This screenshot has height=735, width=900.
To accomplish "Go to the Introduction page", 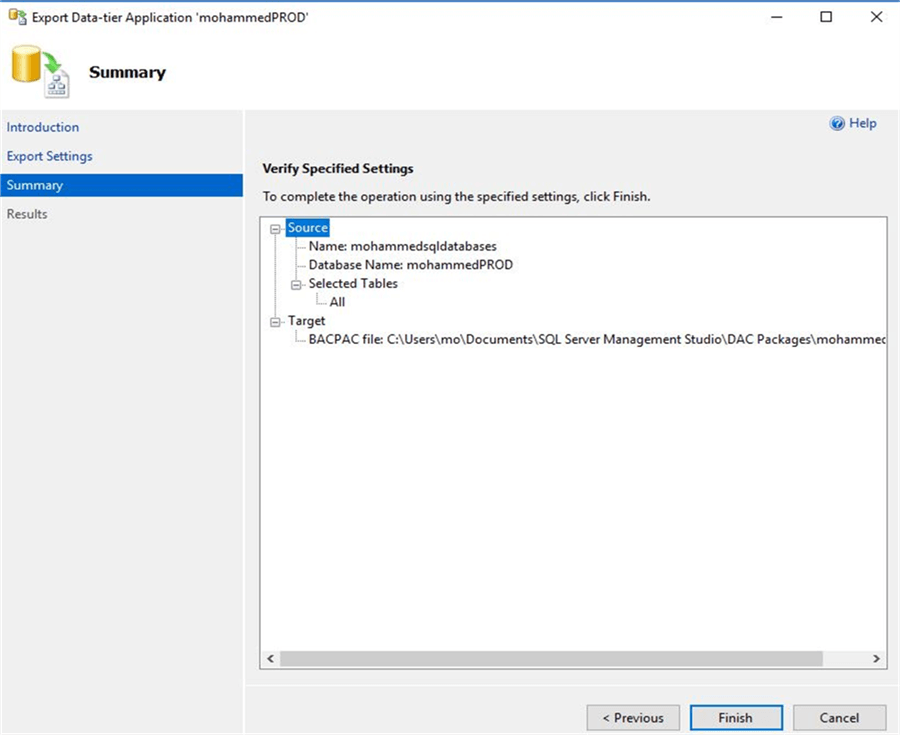I will [x=43, y=127].
